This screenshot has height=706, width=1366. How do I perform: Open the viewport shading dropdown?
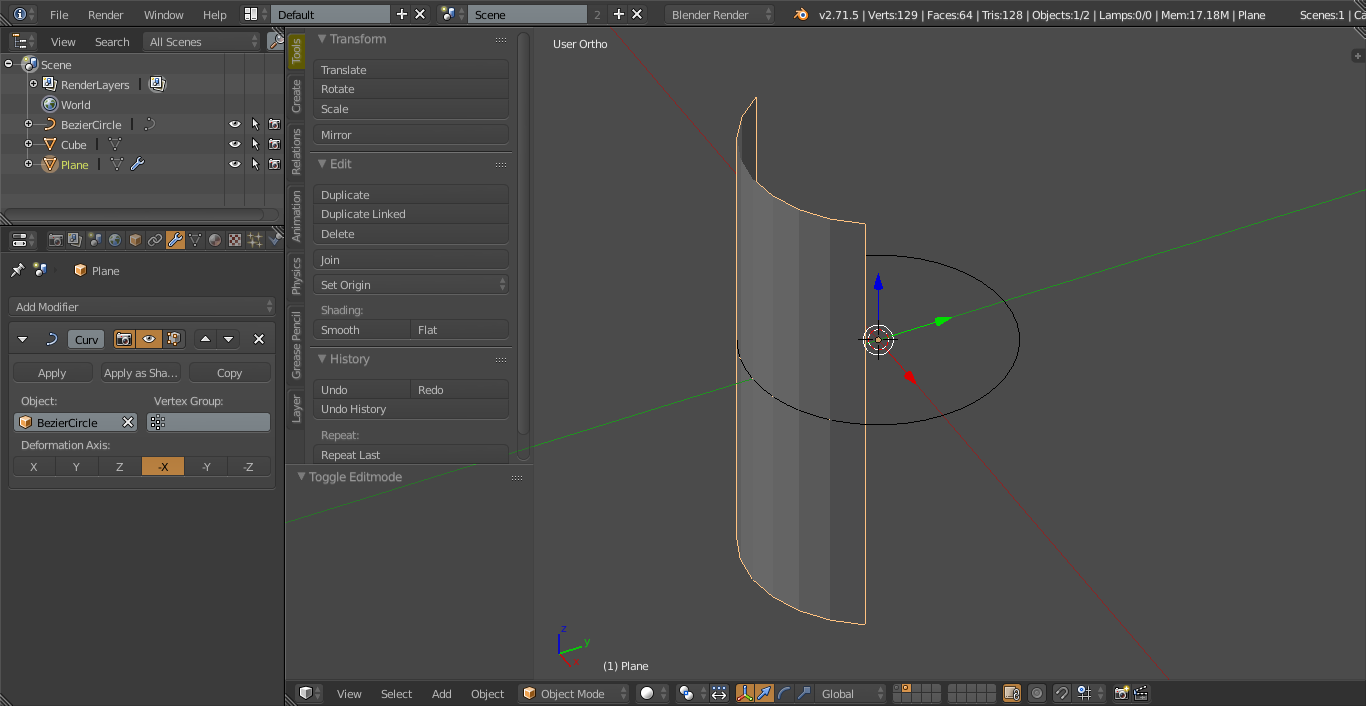click(x=652, y=693)
